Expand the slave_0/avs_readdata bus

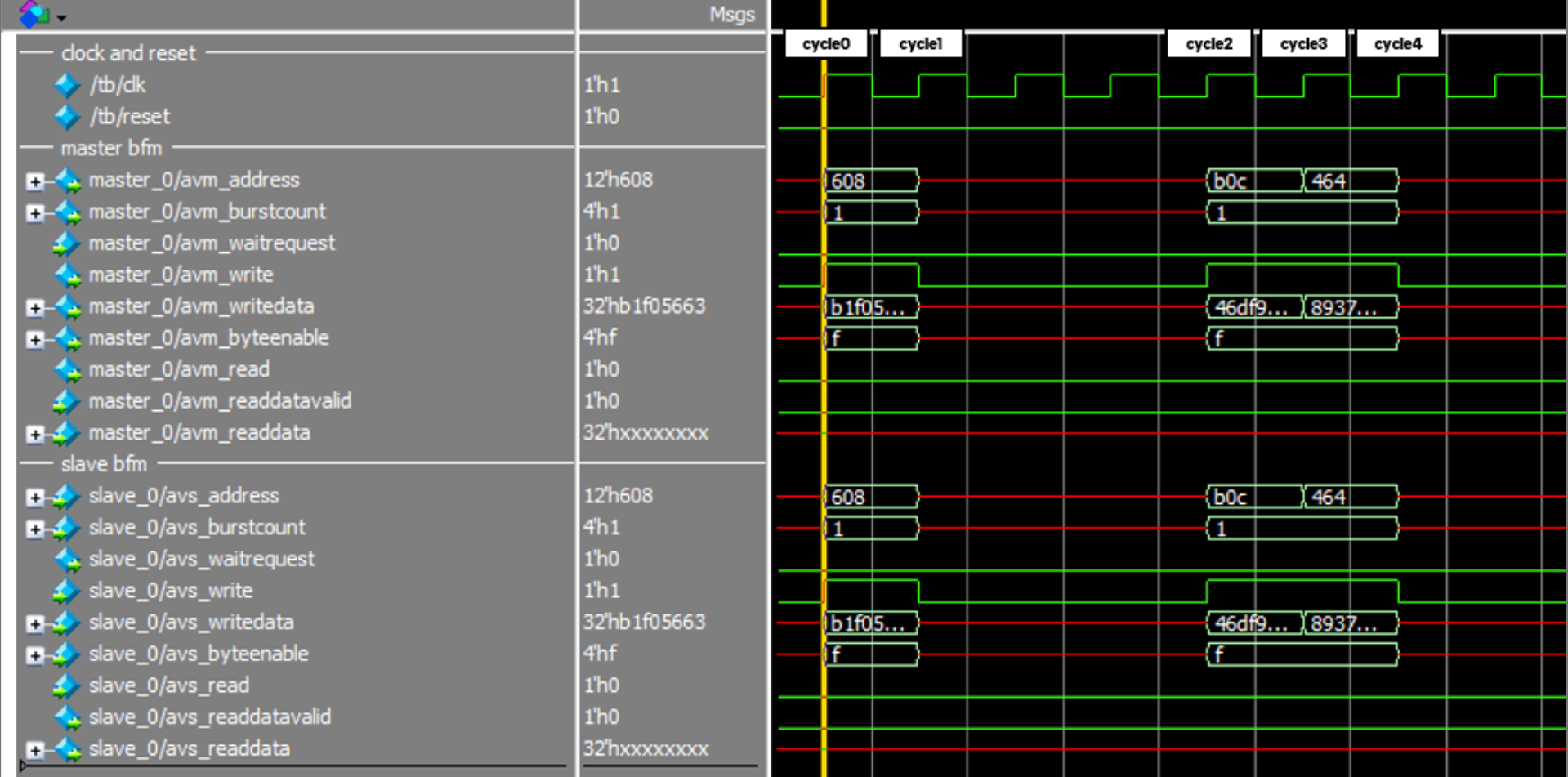(x=34, y=749)
